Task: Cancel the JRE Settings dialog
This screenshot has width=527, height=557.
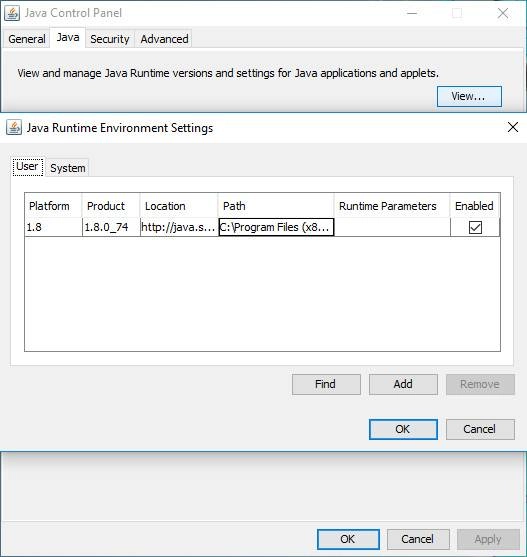Action: point(480,429)
